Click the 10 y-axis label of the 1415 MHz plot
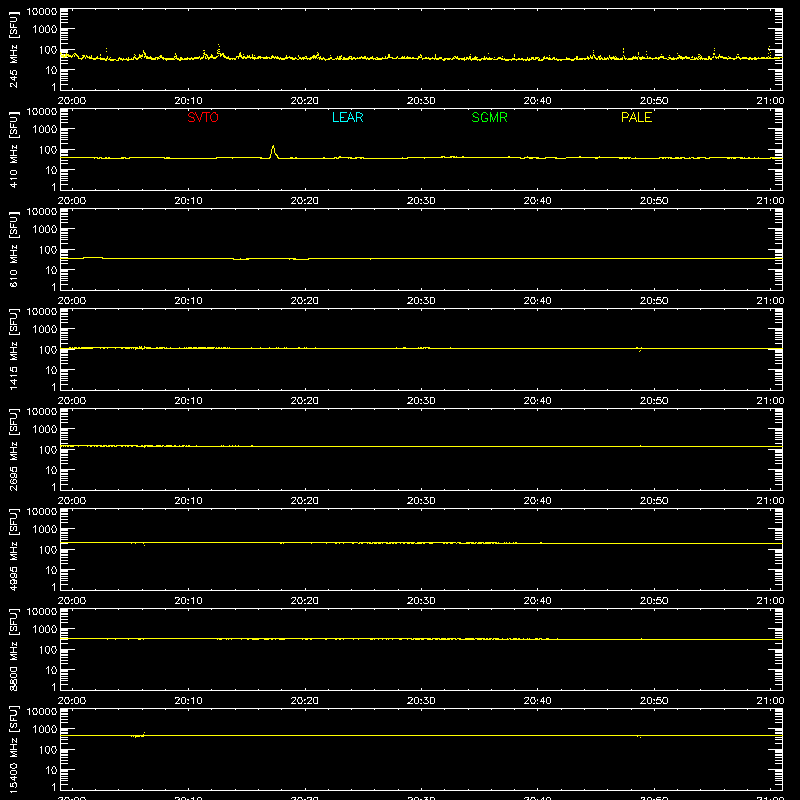Viewport: 800px width, 800px height. [x=52, y=370]
